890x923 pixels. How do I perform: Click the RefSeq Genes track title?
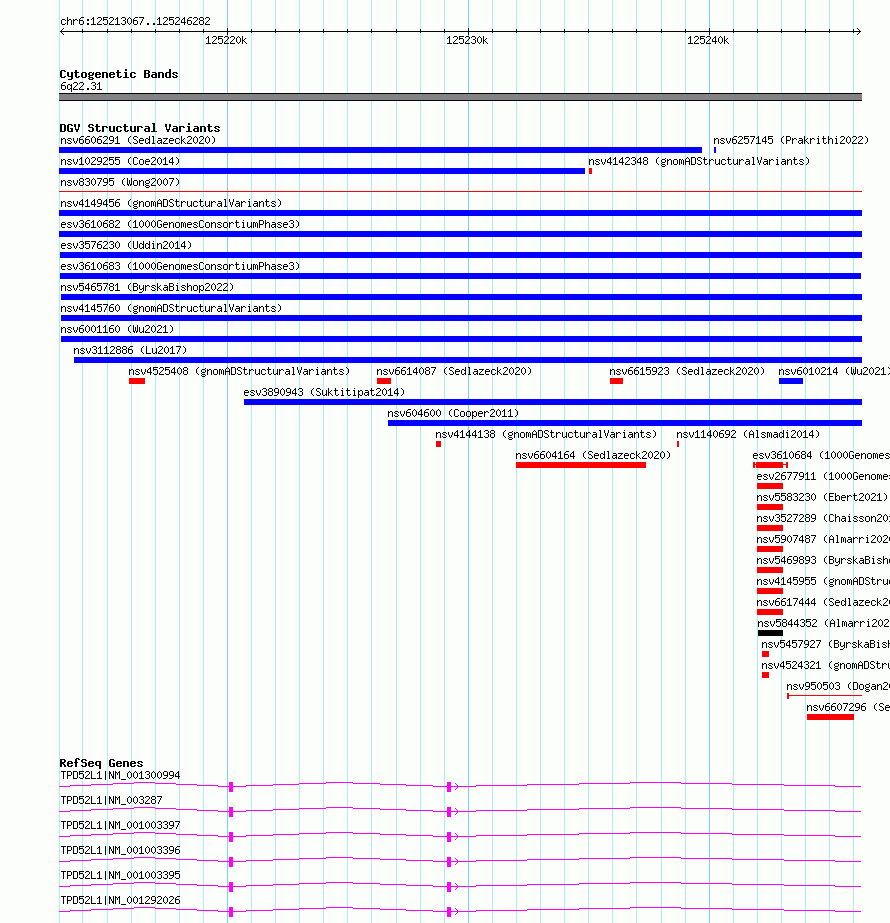[101, 763]
